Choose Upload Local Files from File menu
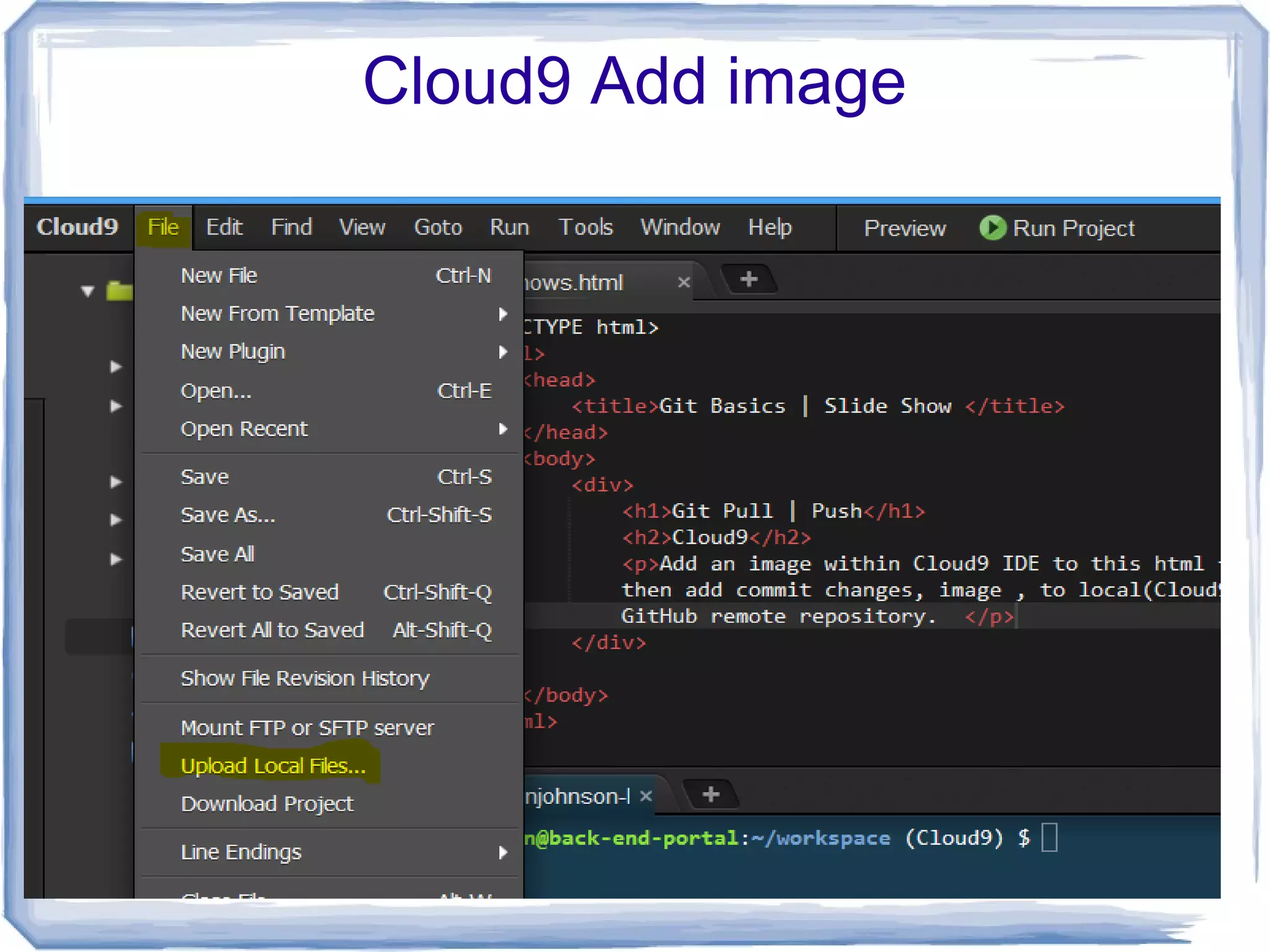This screenshot has height=952, width=1270. [x=273, y=766]
